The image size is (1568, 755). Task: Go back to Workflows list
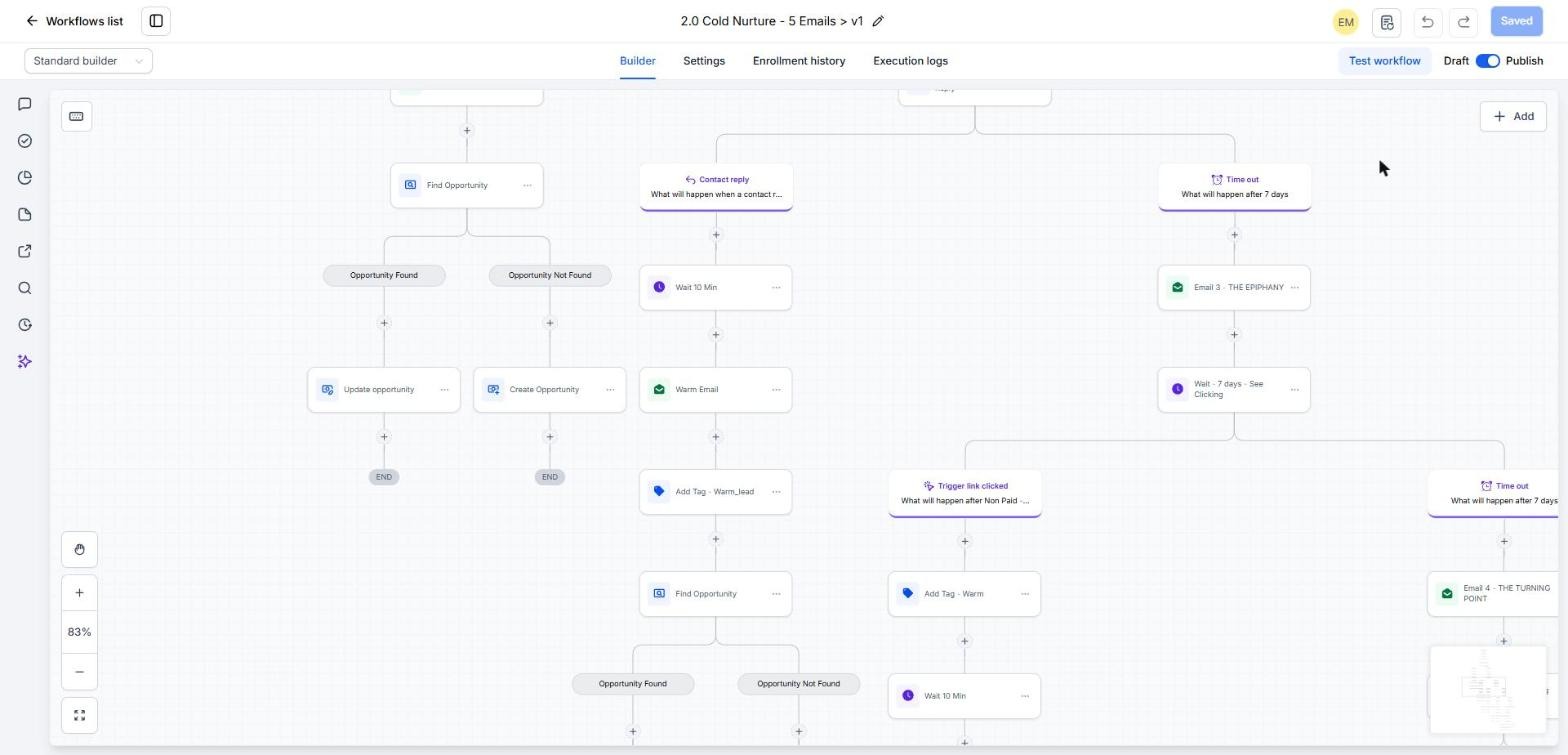75,21
